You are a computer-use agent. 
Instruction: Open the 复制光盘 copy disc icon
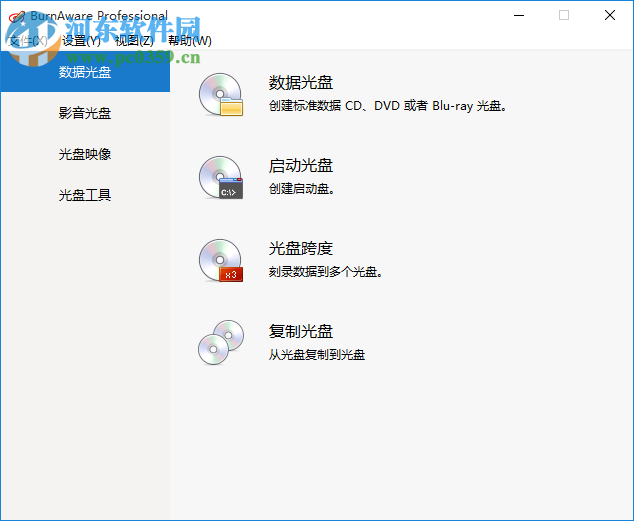coord(221,343)
